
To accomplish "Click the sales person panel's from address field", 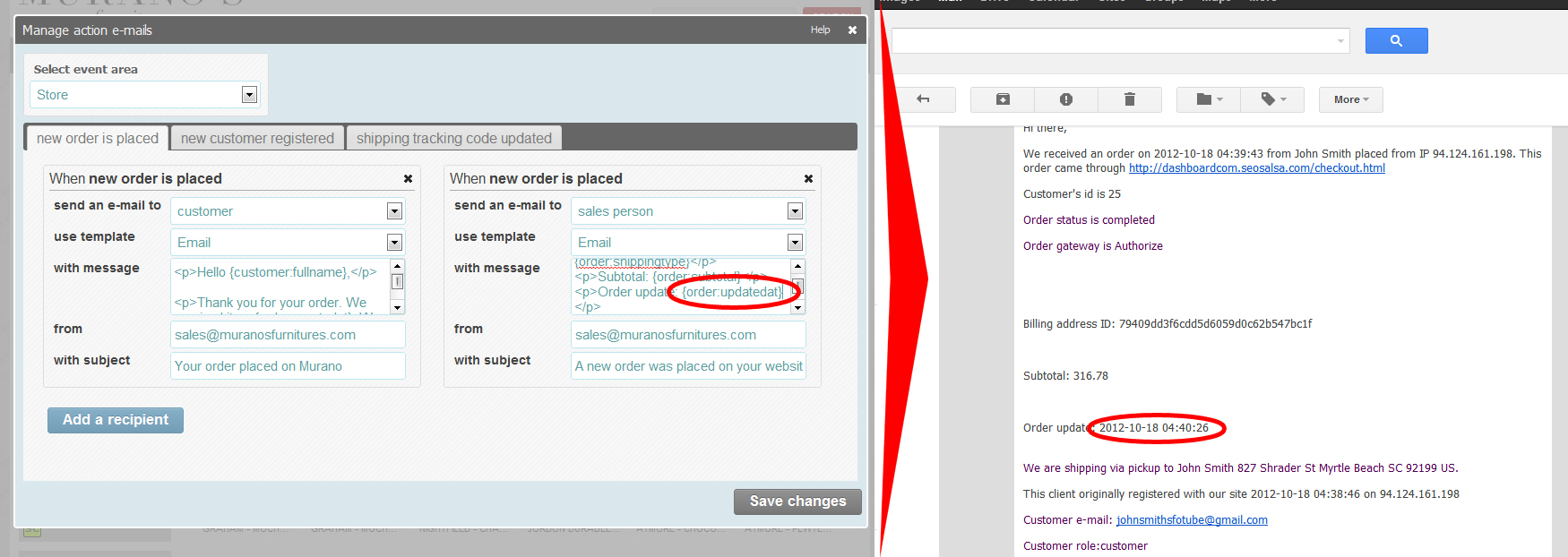I will click(x=688, y=335).
